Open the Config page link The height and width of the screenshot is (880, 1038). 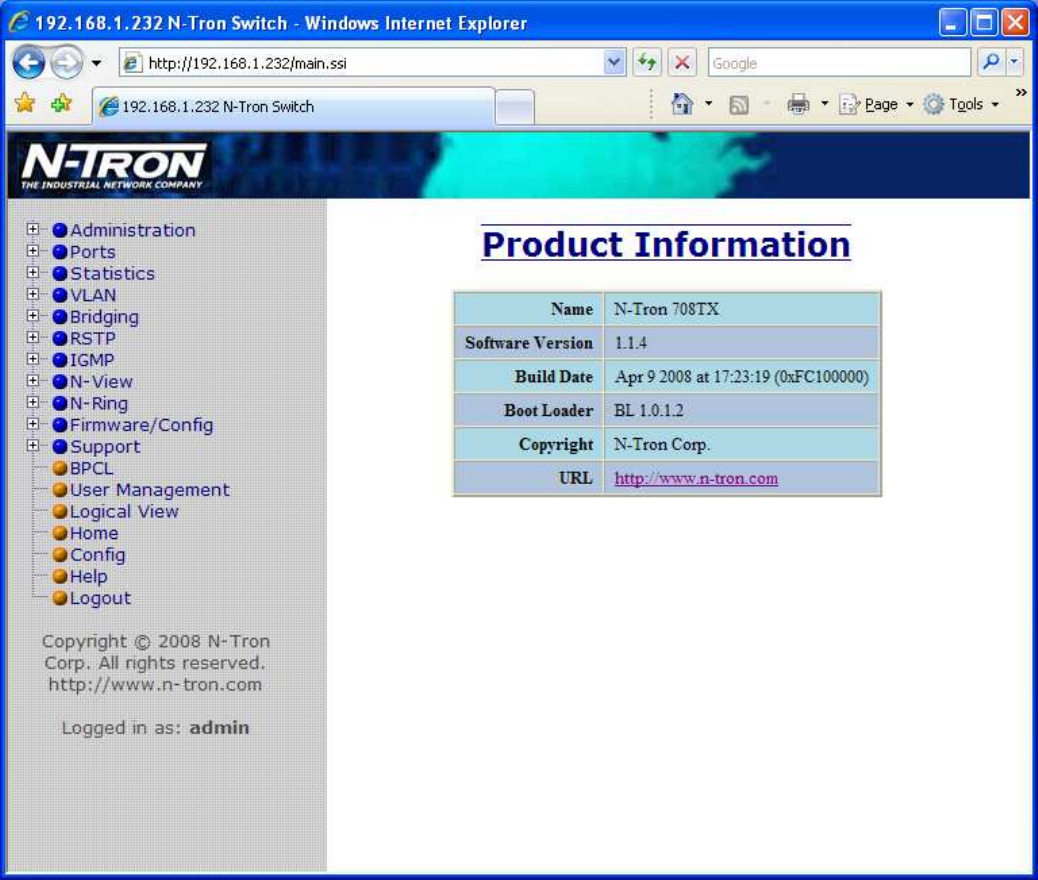coord(98,555)
